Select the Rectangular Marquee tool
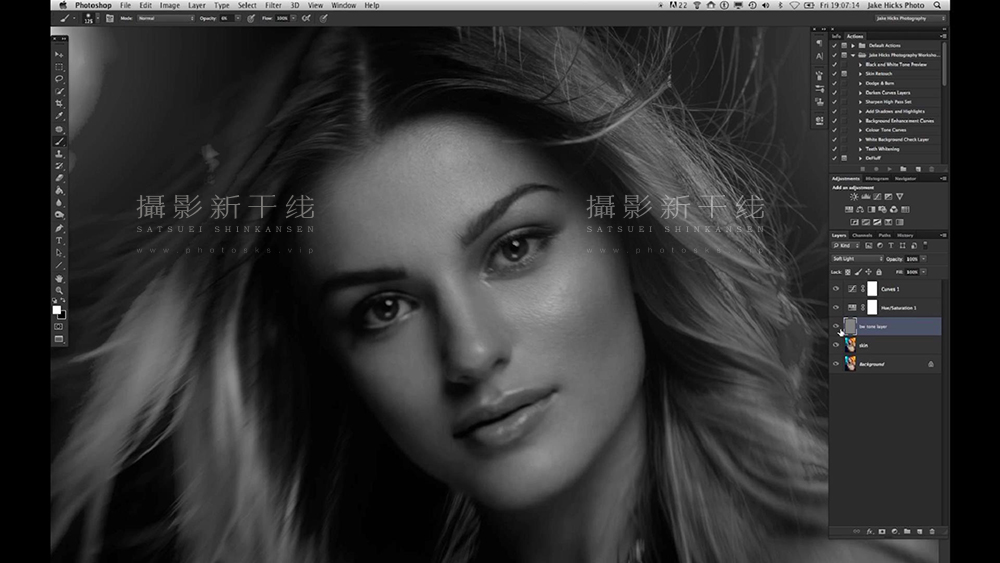The width and height of the screenshot is (1000, 563). point(59,66)
